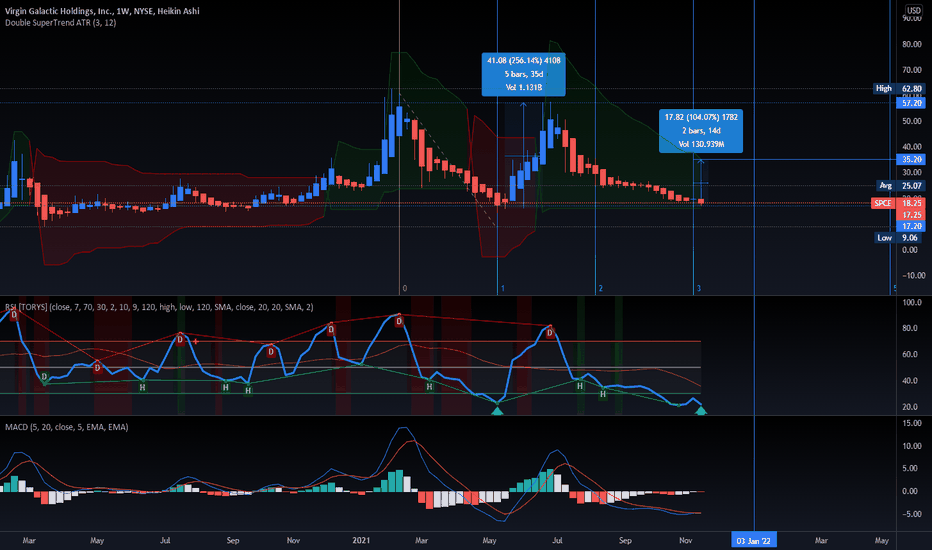The image size is (932, 550).
Task: Click the 35.20 blue price label
Action: tap(910, 159)
